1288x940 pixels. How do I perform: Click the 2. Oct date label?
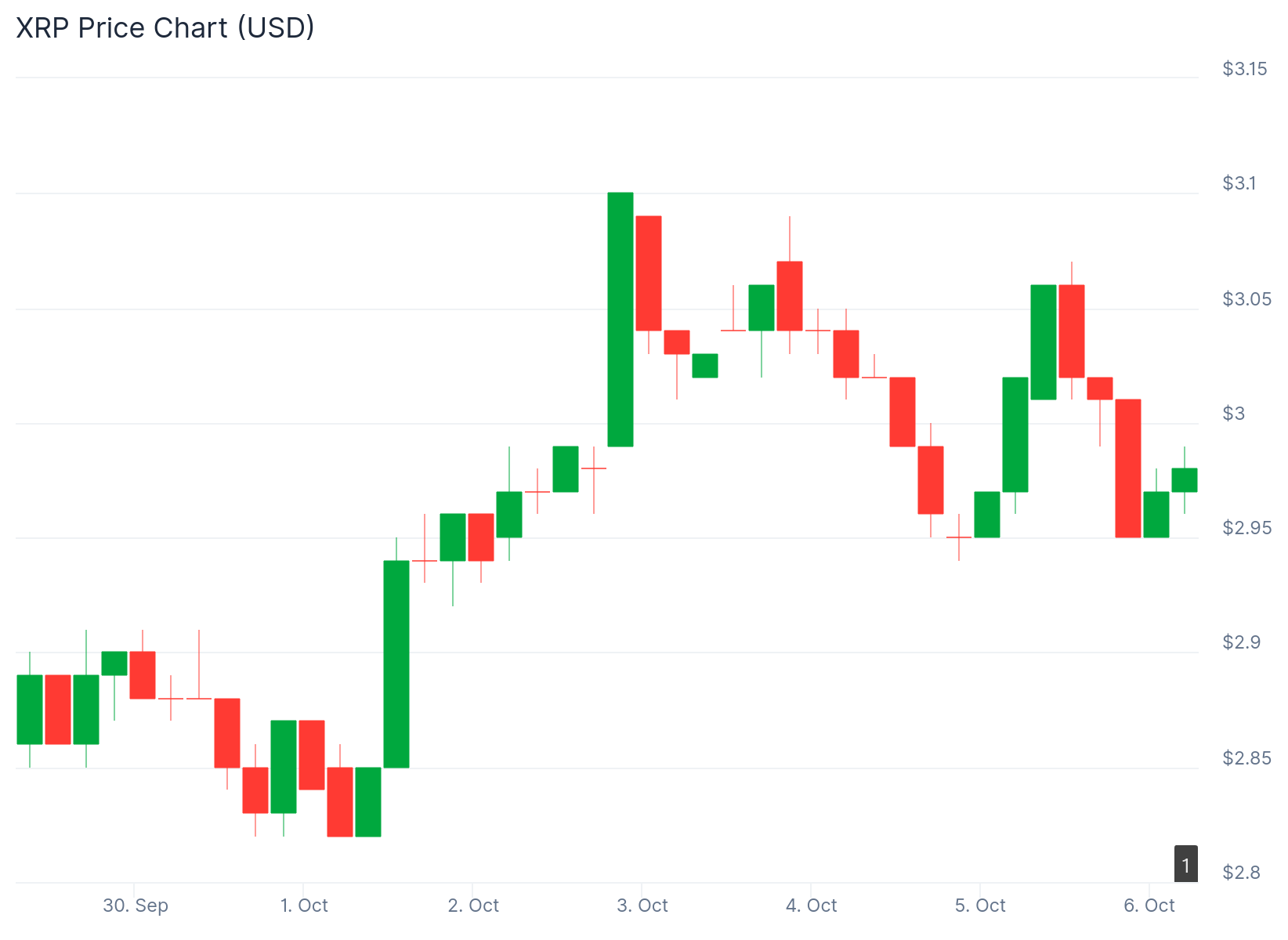click(473, 906)
